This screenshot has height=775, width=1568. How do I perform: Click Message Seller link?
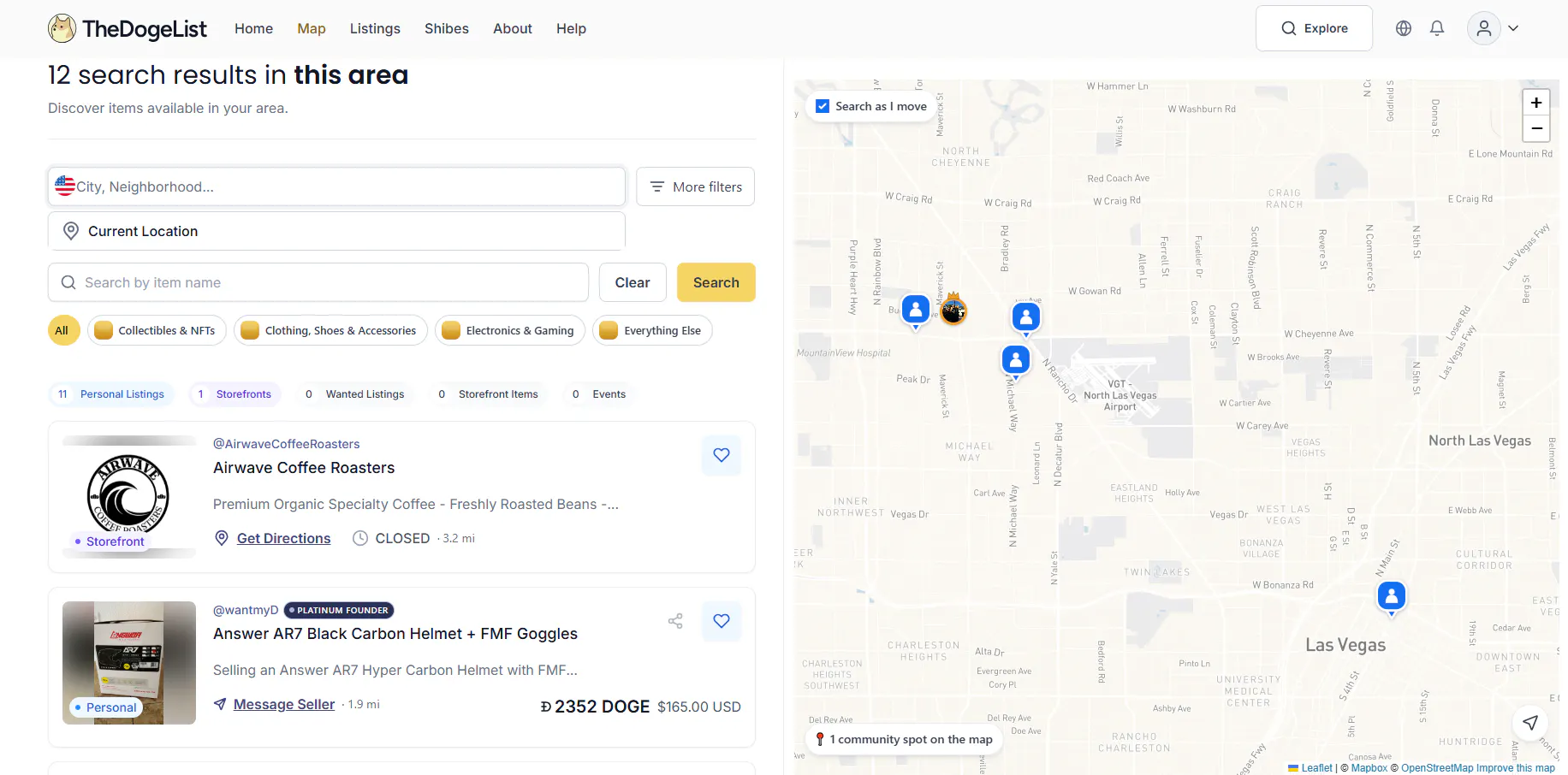(284, 704)
